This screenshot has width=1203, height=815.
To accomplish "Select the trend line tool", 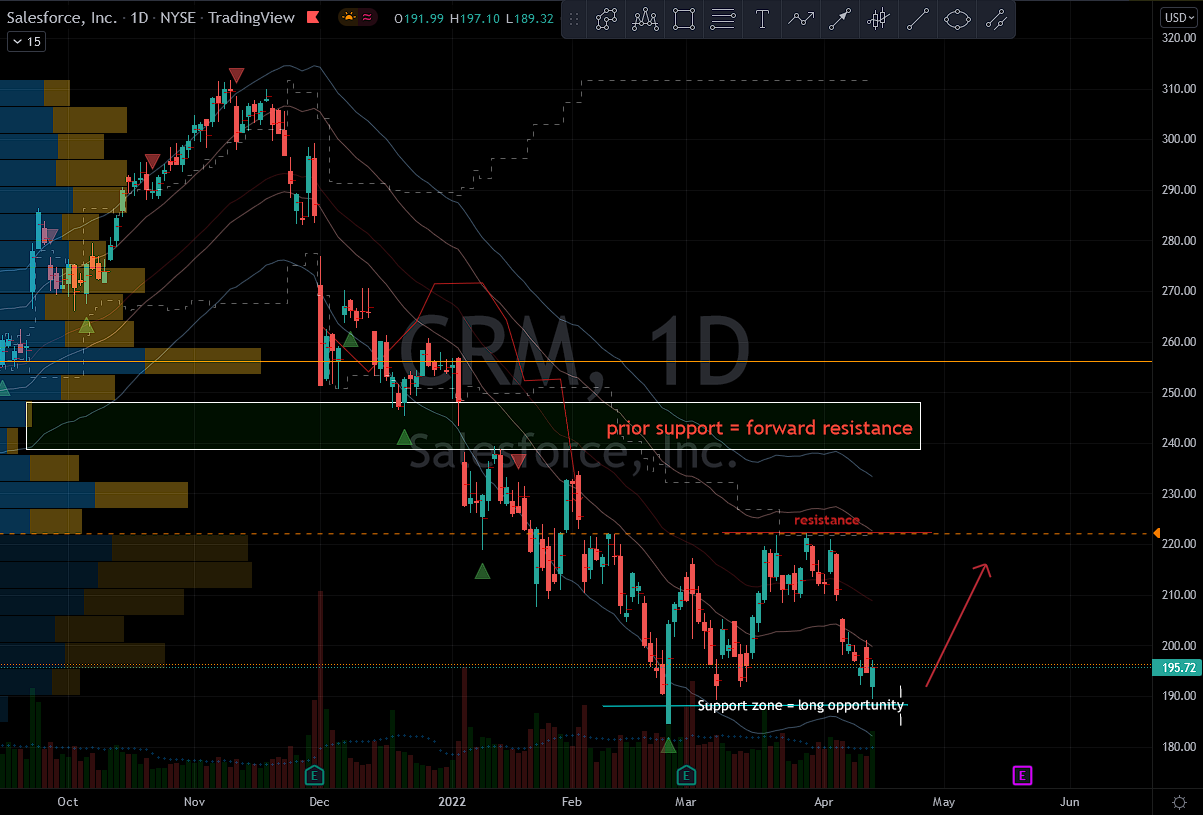I will click(x=918, y=18).
